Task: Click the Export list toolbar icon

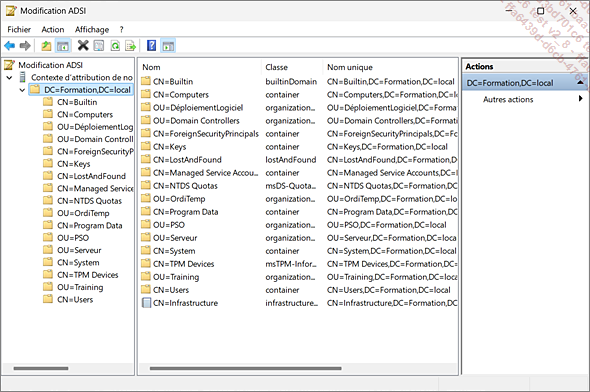Action: click(x=131, y=46)
